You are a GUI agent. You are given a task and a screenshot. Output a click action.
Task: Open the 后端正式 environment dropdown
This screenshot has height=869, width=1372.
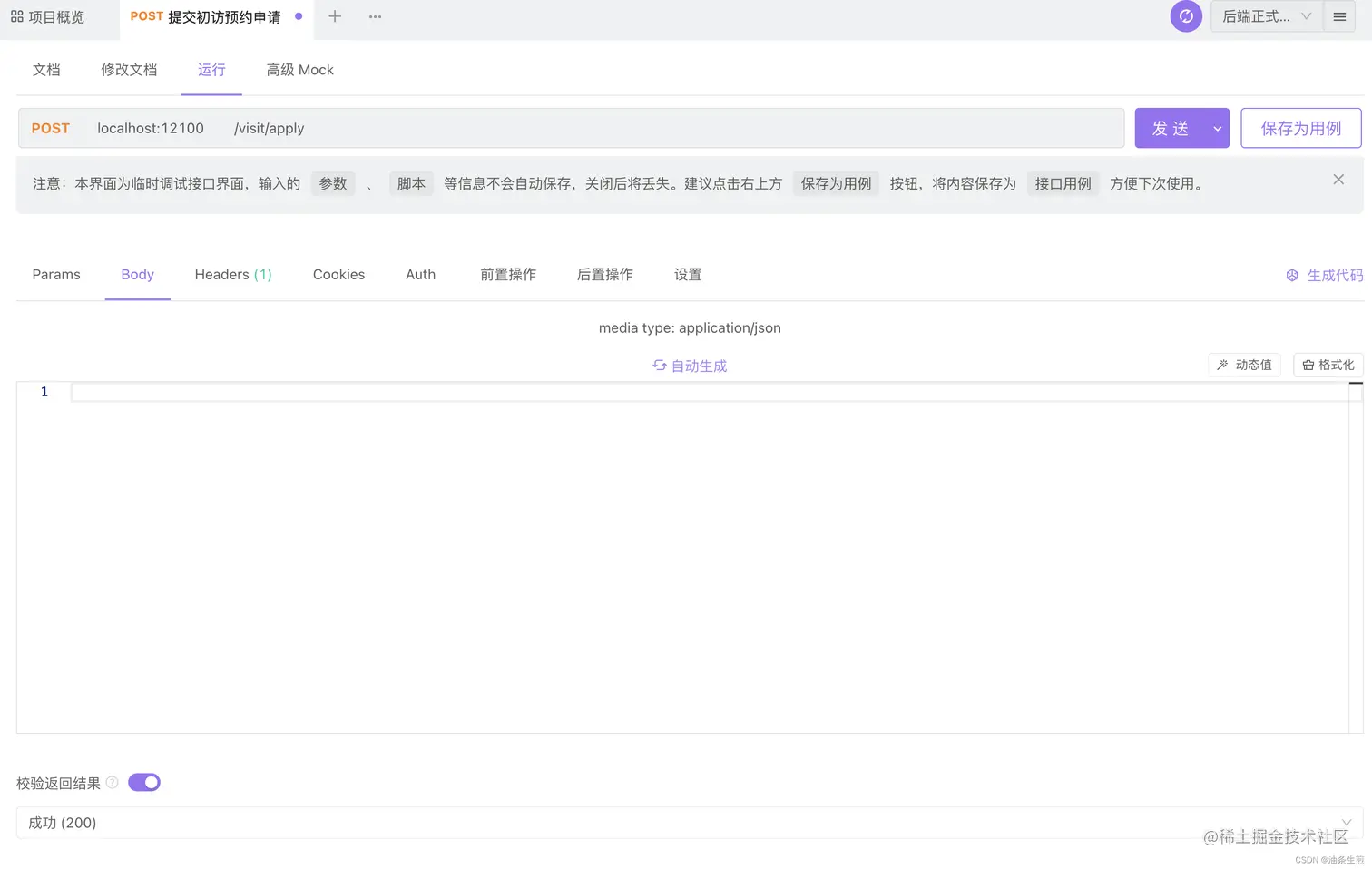(1267, 16)
